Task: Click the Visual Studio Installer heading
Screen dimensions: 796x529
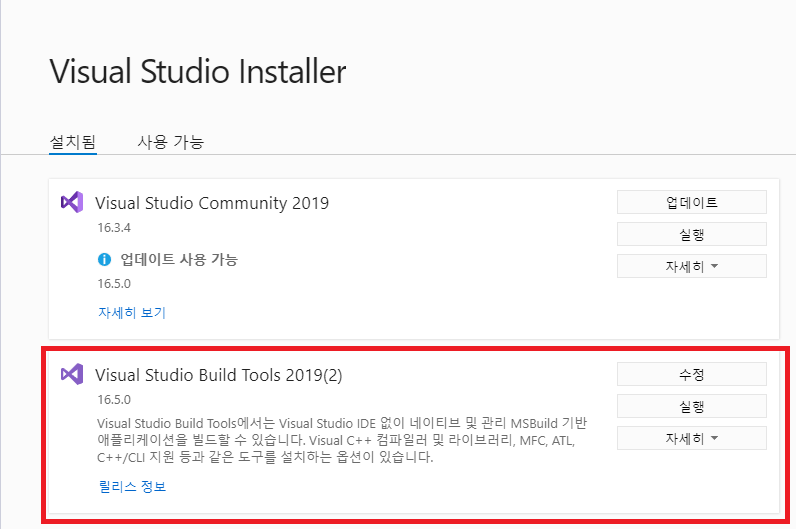Action: pyautogui.click(x=197, y=71)
